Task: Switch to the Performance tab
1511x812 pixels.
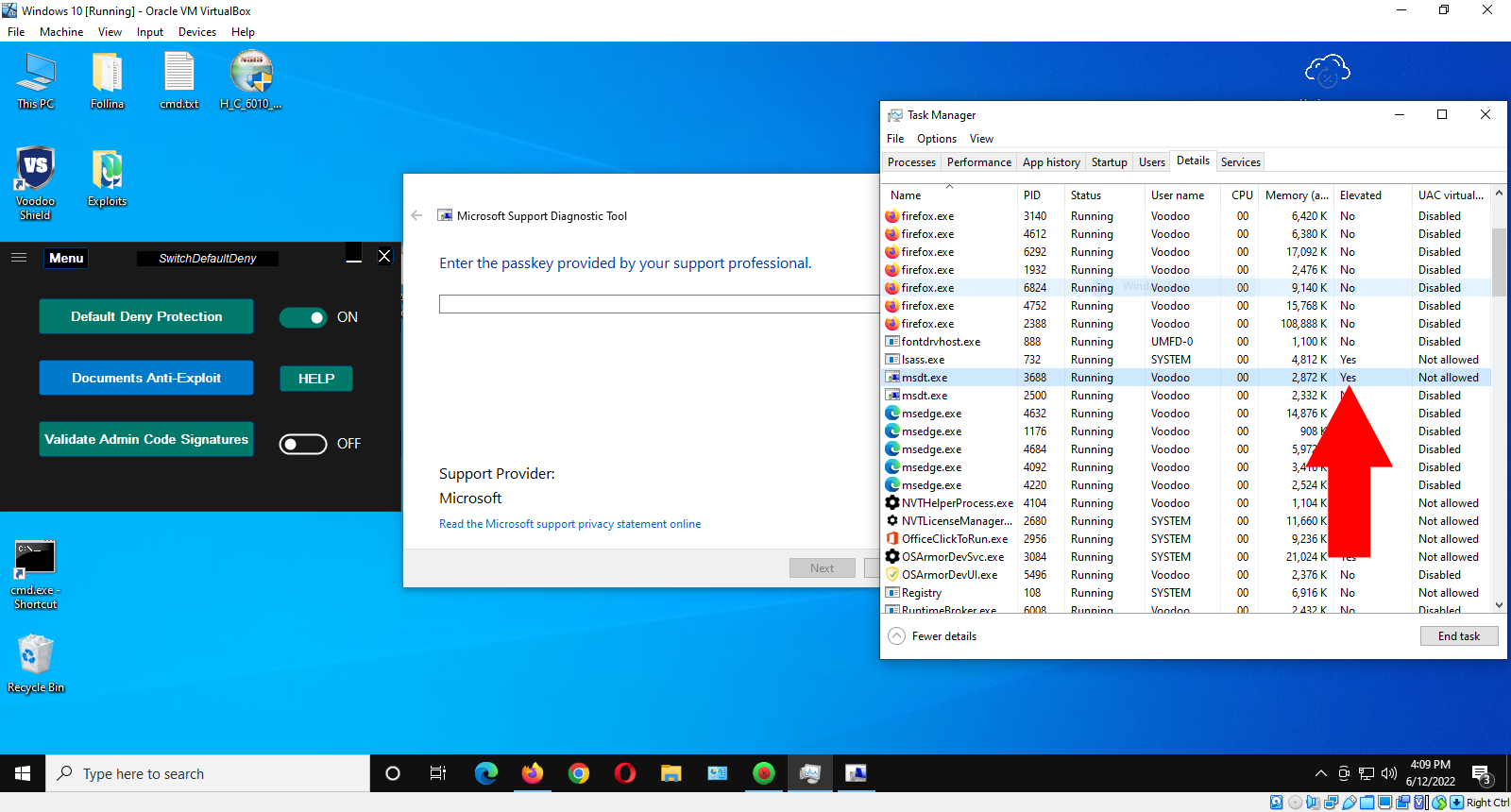Action: [x=978, y=162]
